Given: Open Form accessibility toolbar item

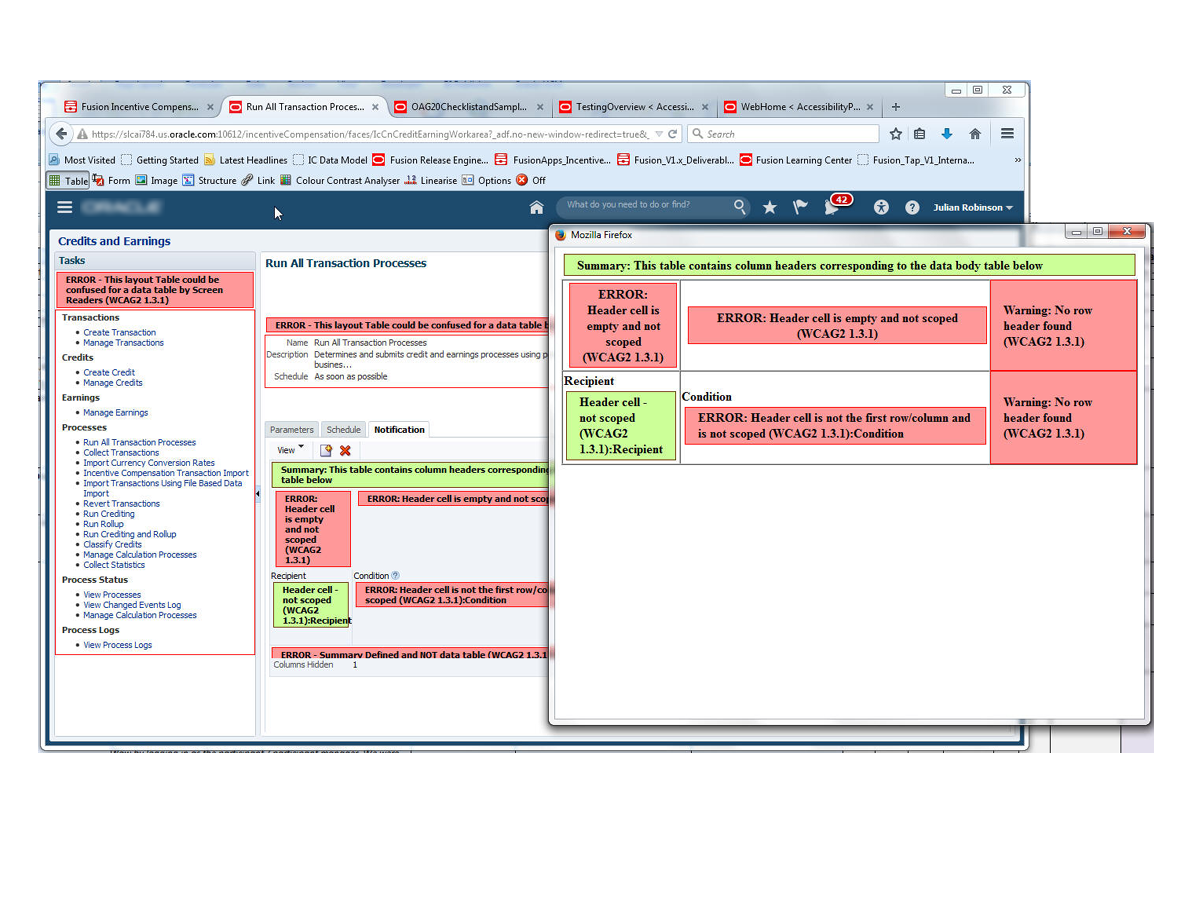Looking at the screenshot, I should pos(112,181).
